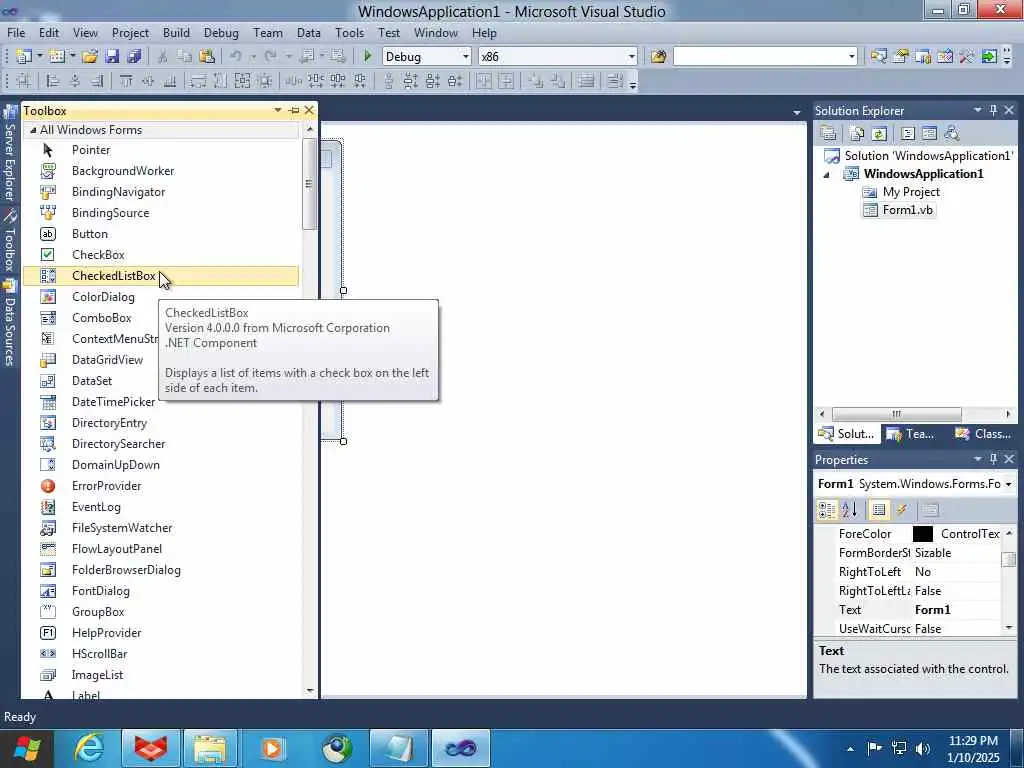The width and height of the screenshot is (1024, 768).
Task: Collapse the WindowsApplication1 project node
Action: pyautogui.click(x=827, y=174)
